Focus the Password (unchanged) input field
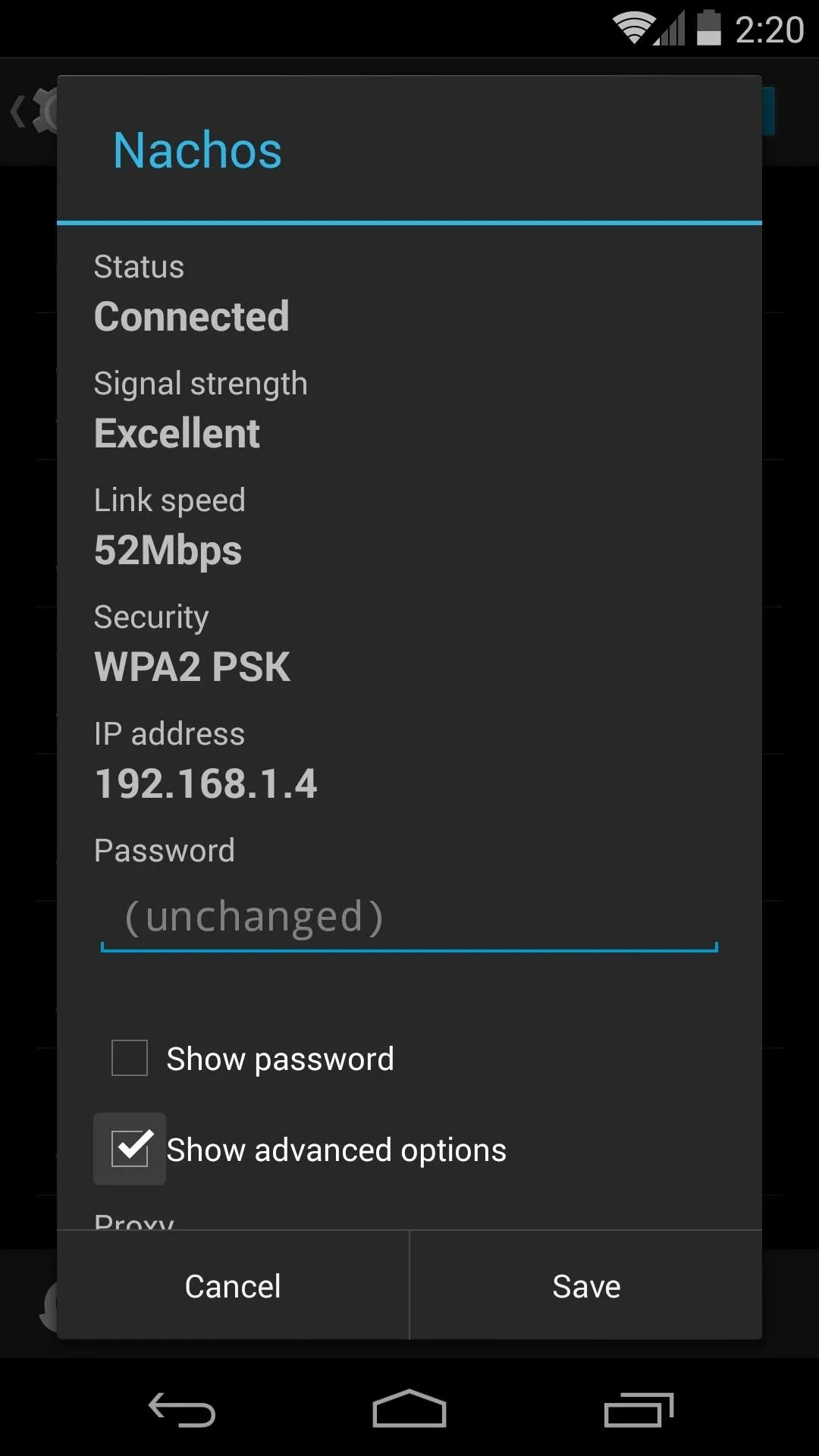The width and height of the screenshot is (819, 1456). [x=409, y=918]
